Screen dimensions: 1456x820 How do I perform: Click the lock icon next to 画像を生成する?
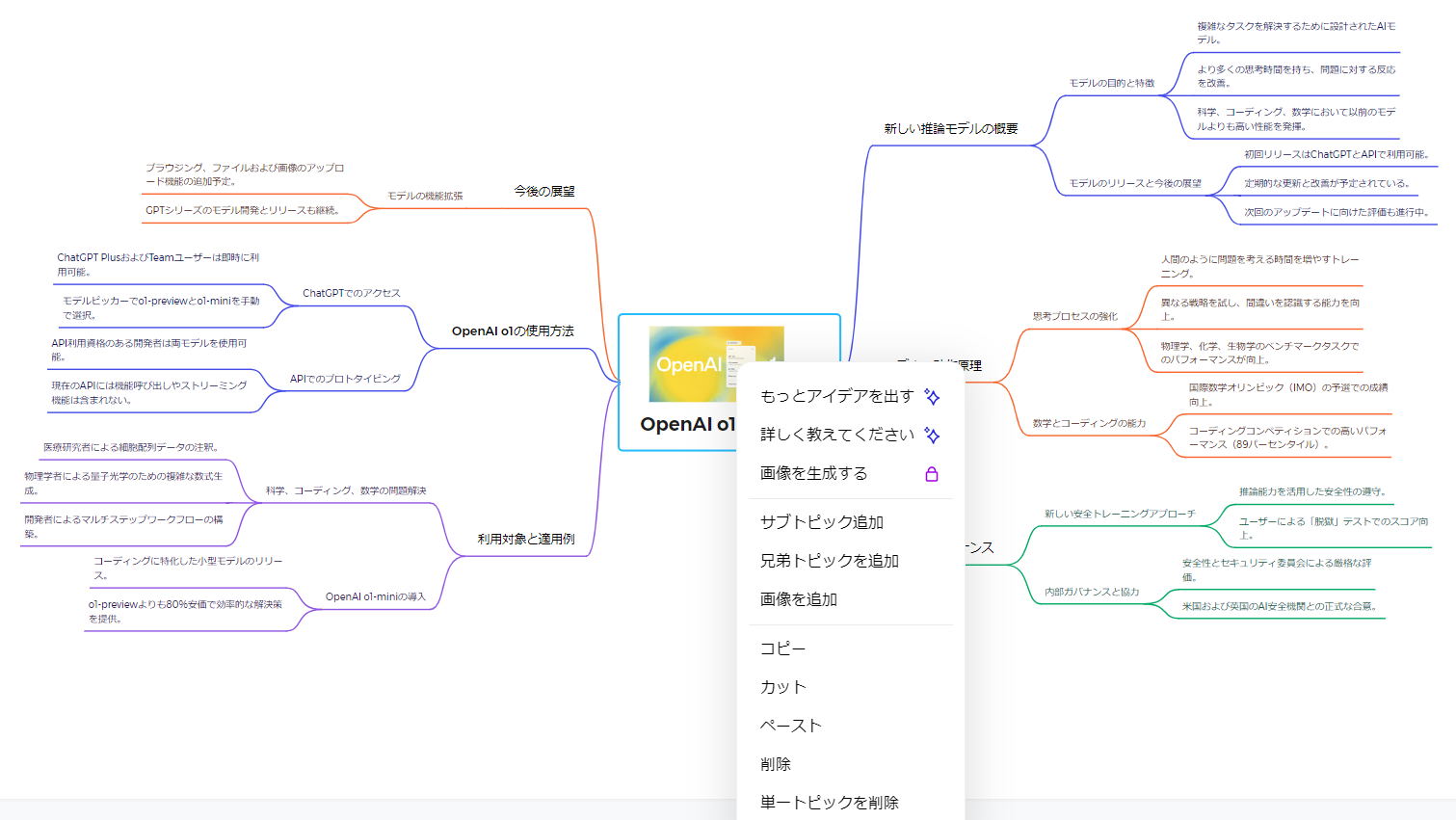coord(930,473)
